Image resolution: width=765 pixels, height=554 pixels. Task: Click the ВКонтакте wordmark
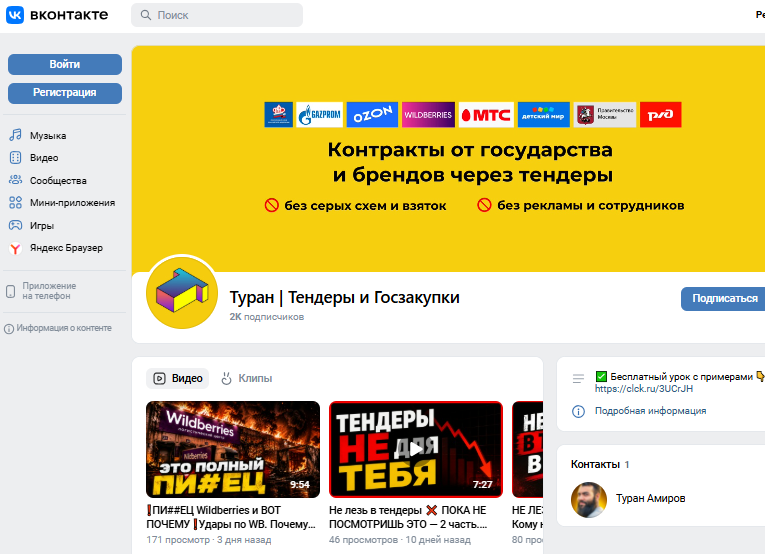[69, 15]
